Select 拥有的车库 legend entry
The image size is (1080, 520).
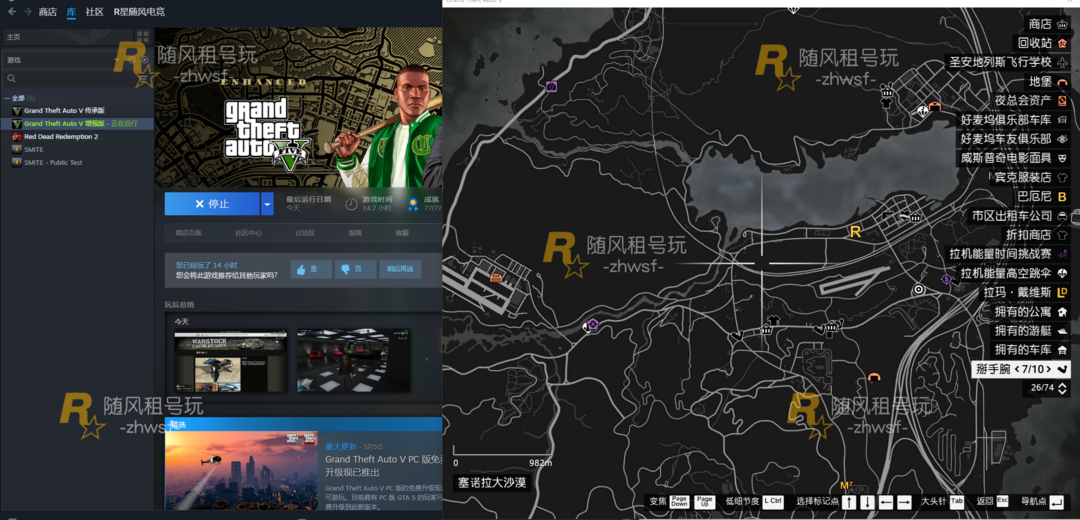[1030, 350]
